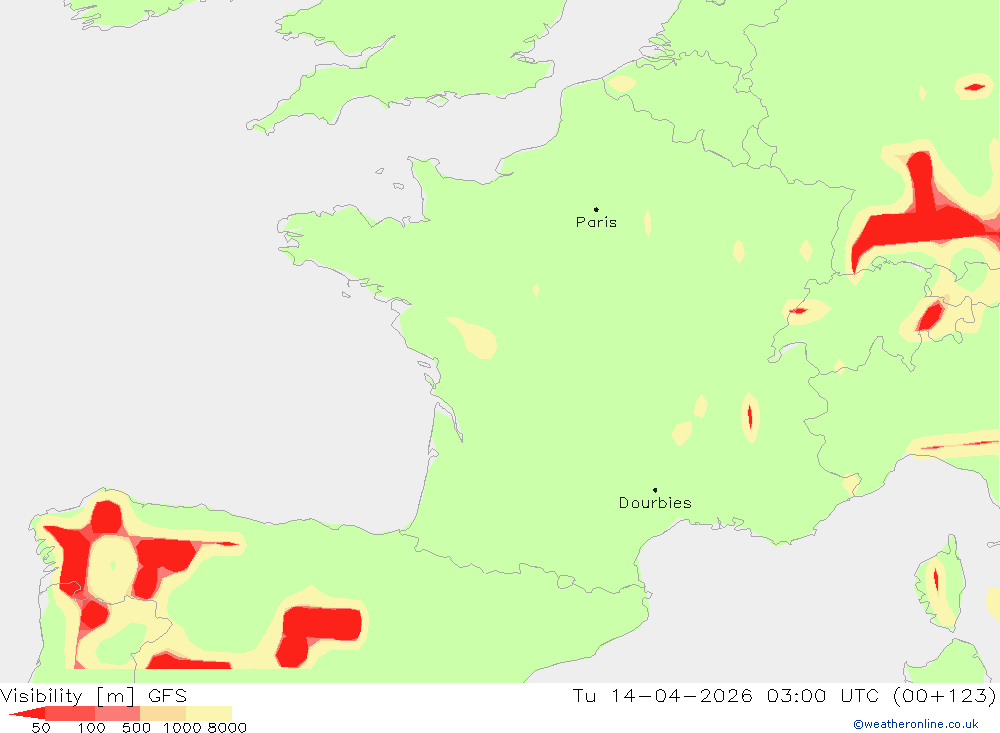Image resolution: width=1000 pixels, height=733 pixels.
Task: Click the GFS model label
Action: coord(167,695)
